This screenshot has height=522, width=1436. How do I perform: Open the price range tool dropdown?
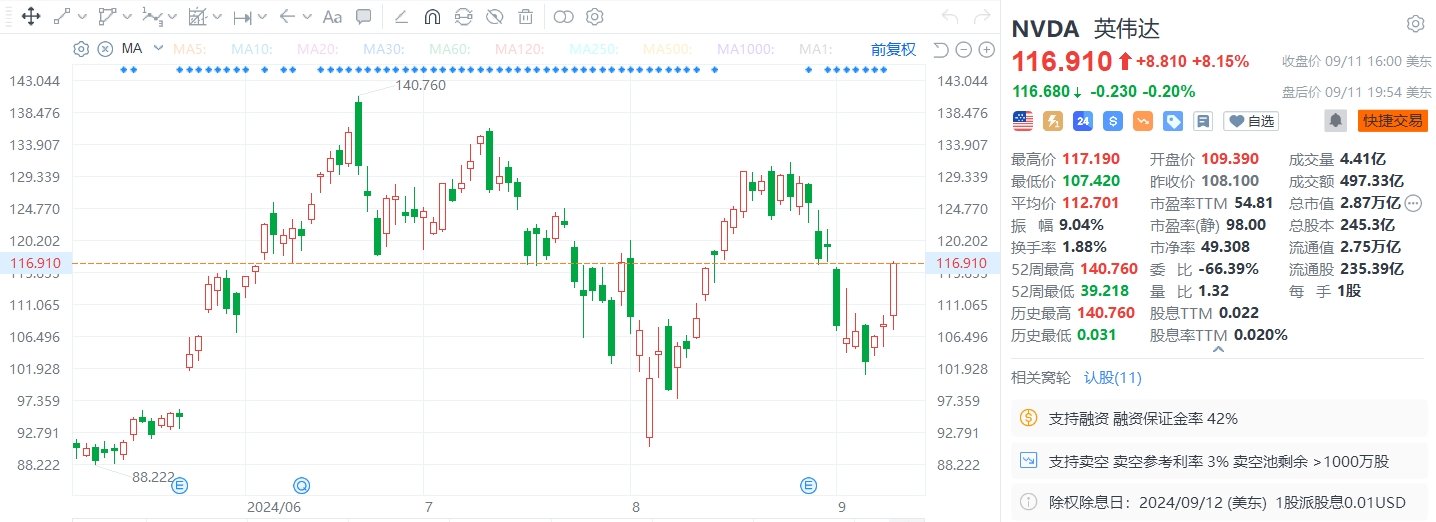(x=261, y=17)
